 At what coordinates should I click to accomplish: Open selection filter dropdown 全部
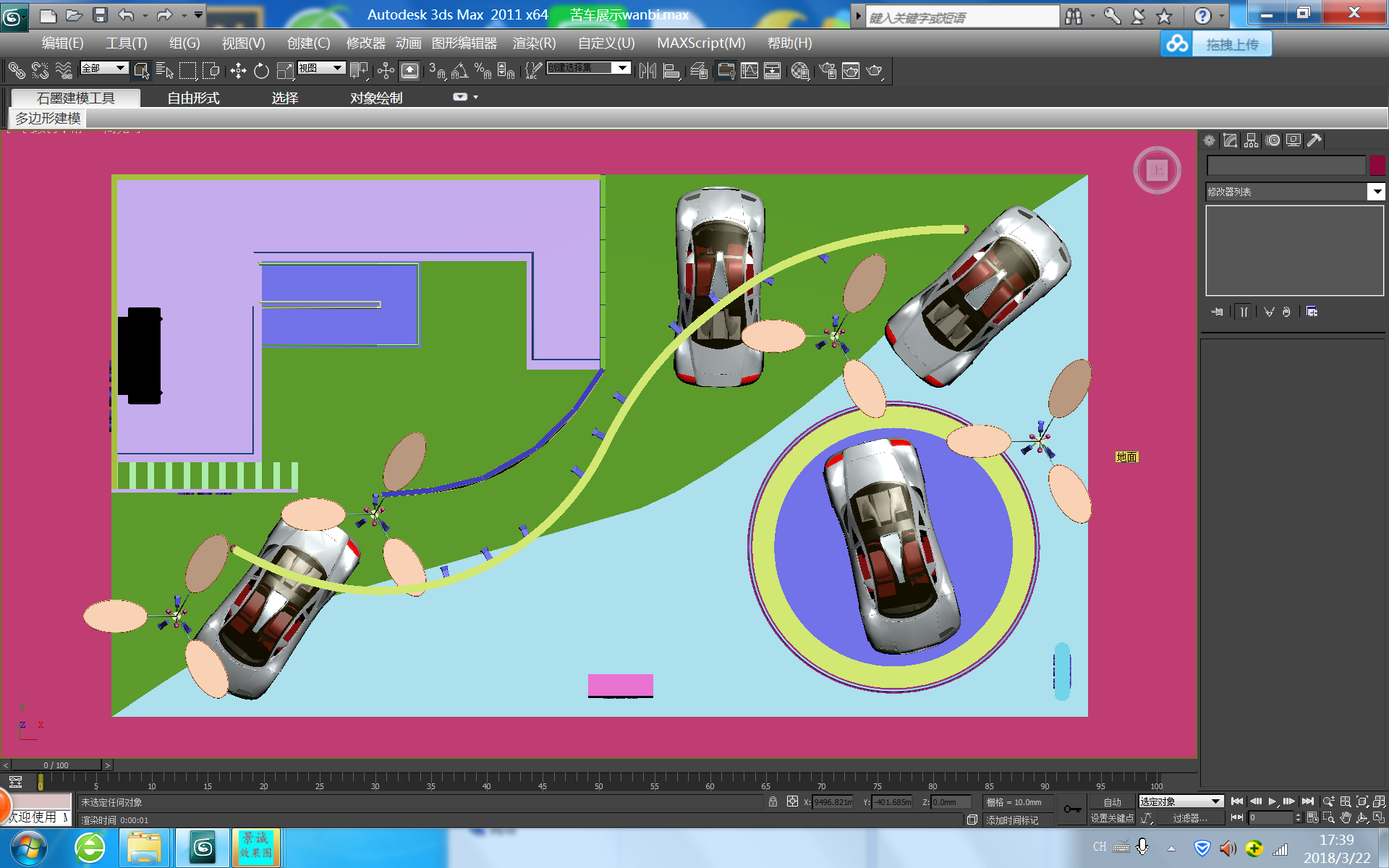pos(104,68)
